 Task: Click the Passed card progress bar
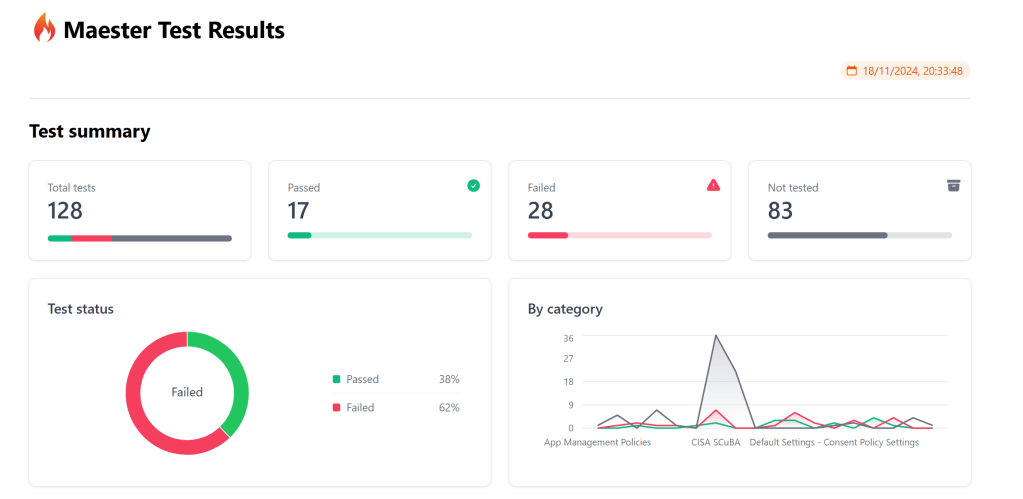pos(379,235)
